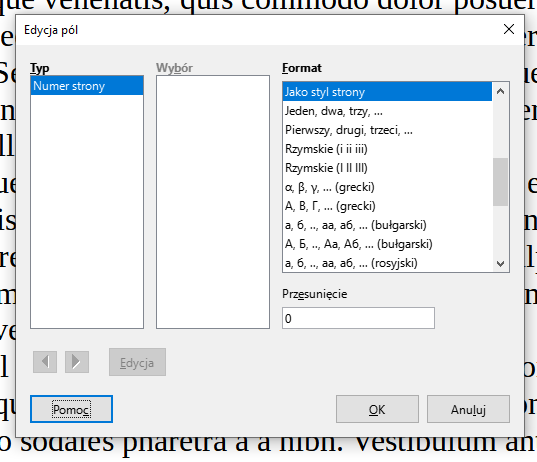This screenshot has width=537, height=462.
Task: Select lowercase 'Rzymskie (i ii iii)' format
Action: point(387,149)
